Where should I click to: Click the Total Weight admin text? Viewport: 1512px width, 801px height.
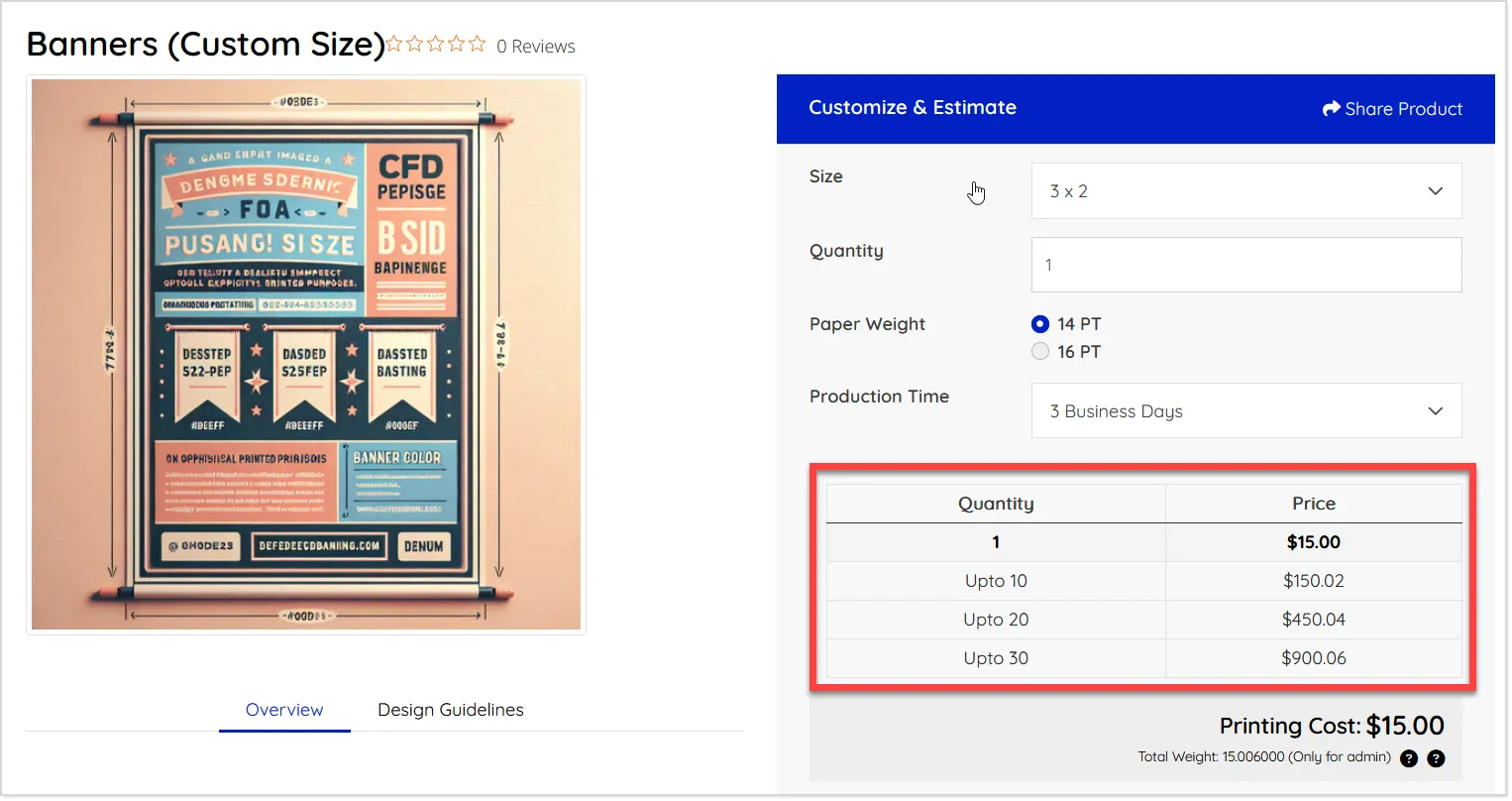click(1264, 756)
